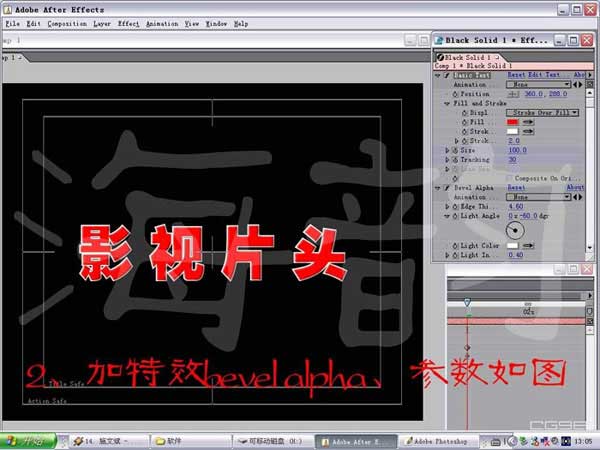Toggle stopwatch next to Stroke color swatch
The height and width of the screenshot is (450, 600).
click(x=465, y=132)
